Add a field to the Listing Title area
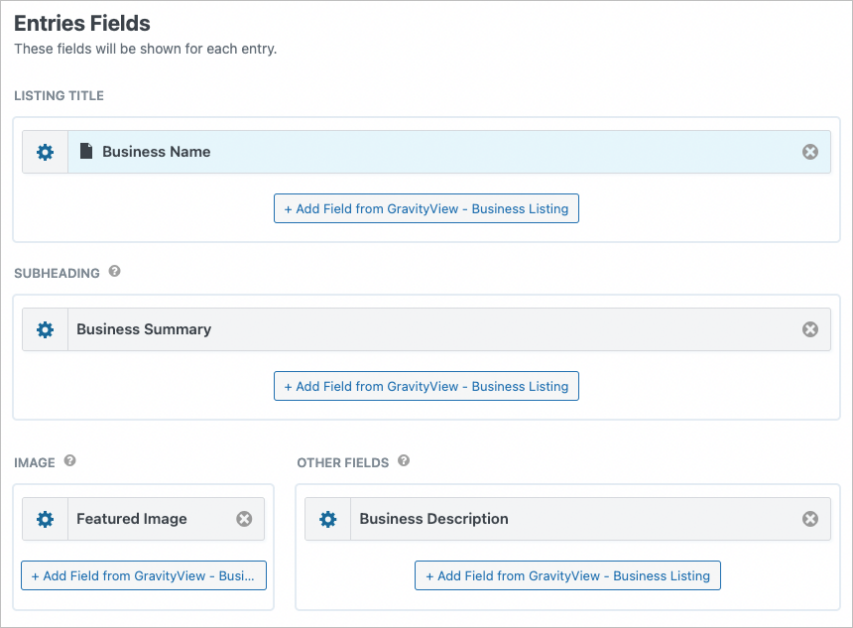 tap(426, 208)
